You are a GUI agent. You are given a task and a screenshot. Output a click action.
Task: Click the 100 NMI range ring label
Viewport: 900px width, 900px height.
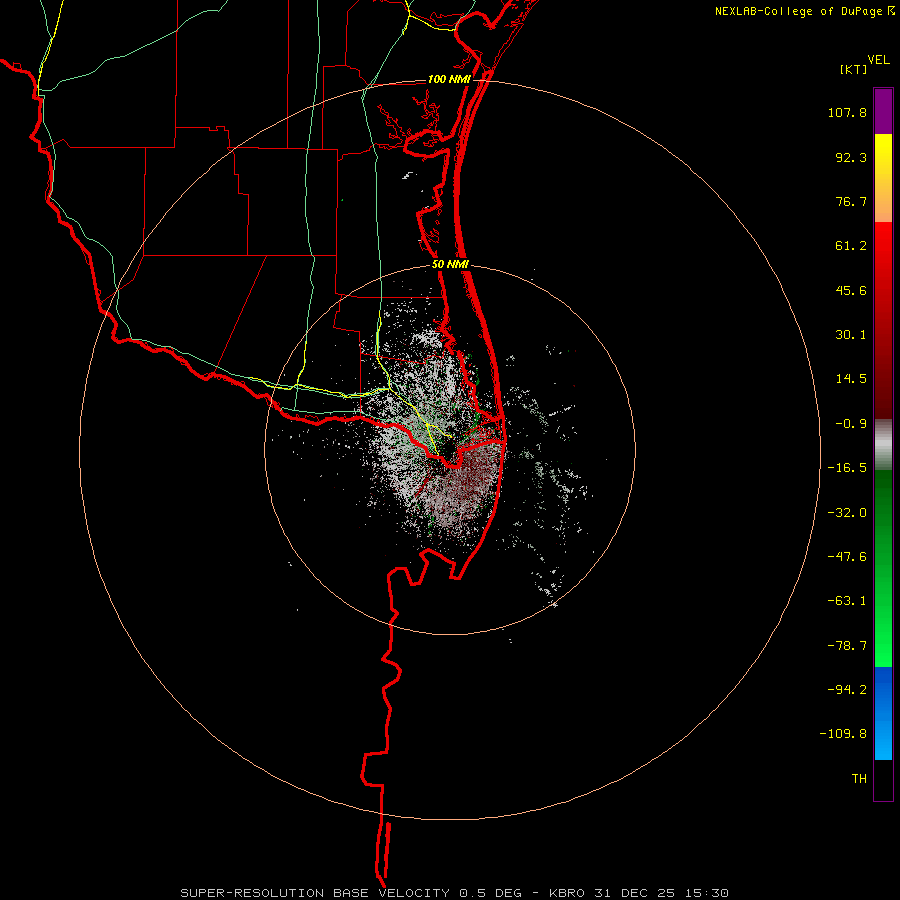(x=449, y=79)
